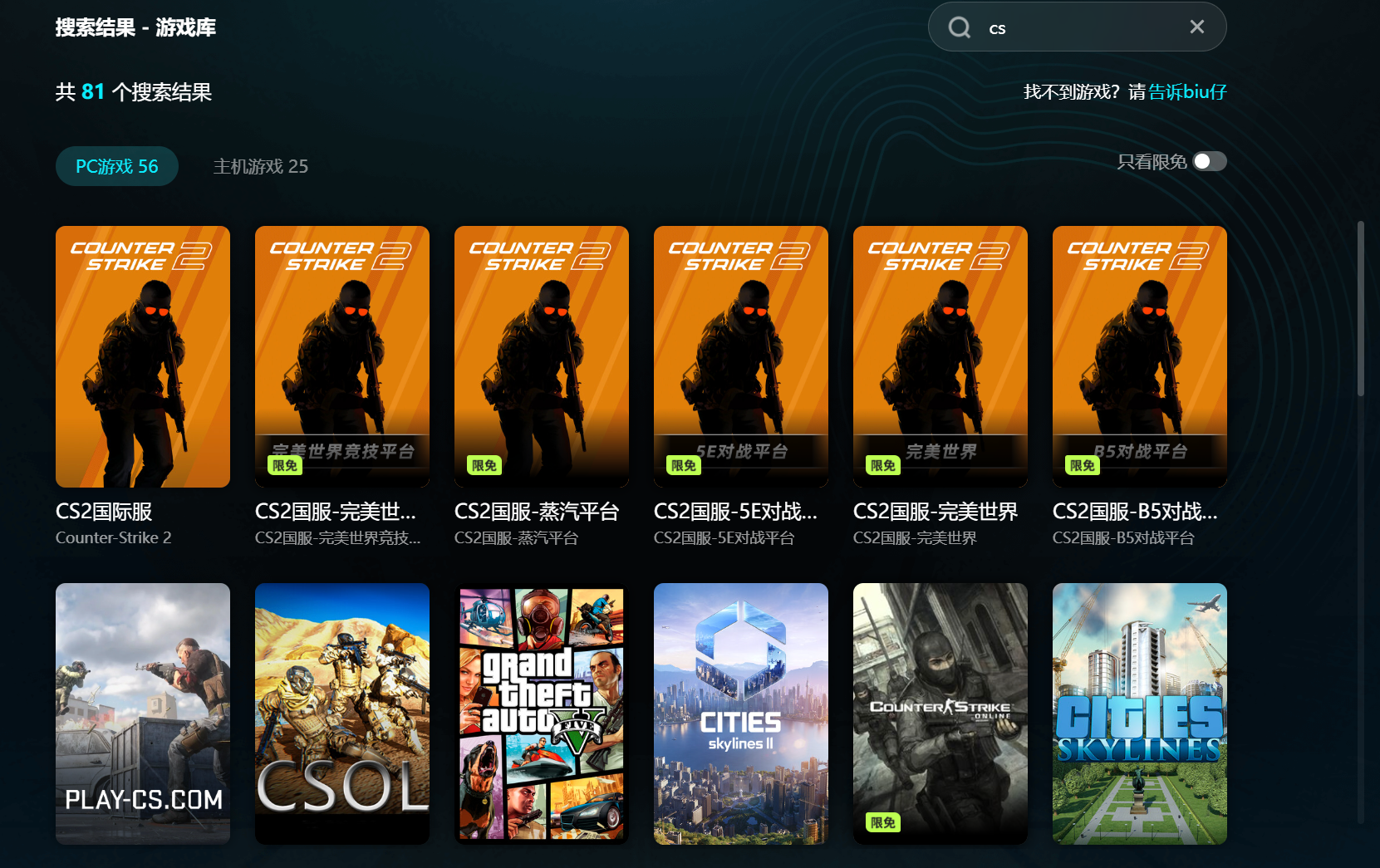Switch to 主机游戏 25 tab

(261, 166)
